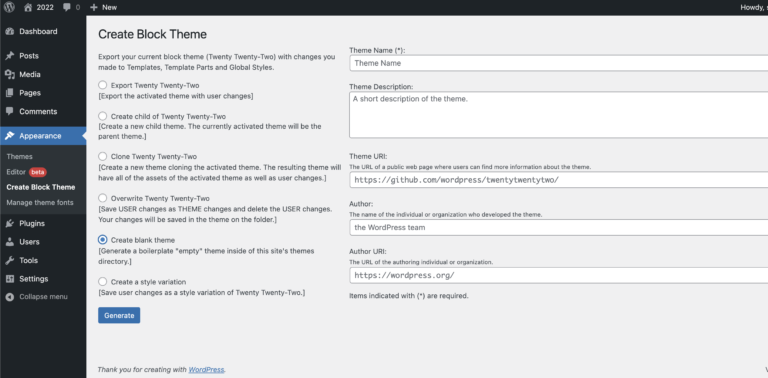
Task: Focus the Theme Name input field
Action: [x=558, y=63]
